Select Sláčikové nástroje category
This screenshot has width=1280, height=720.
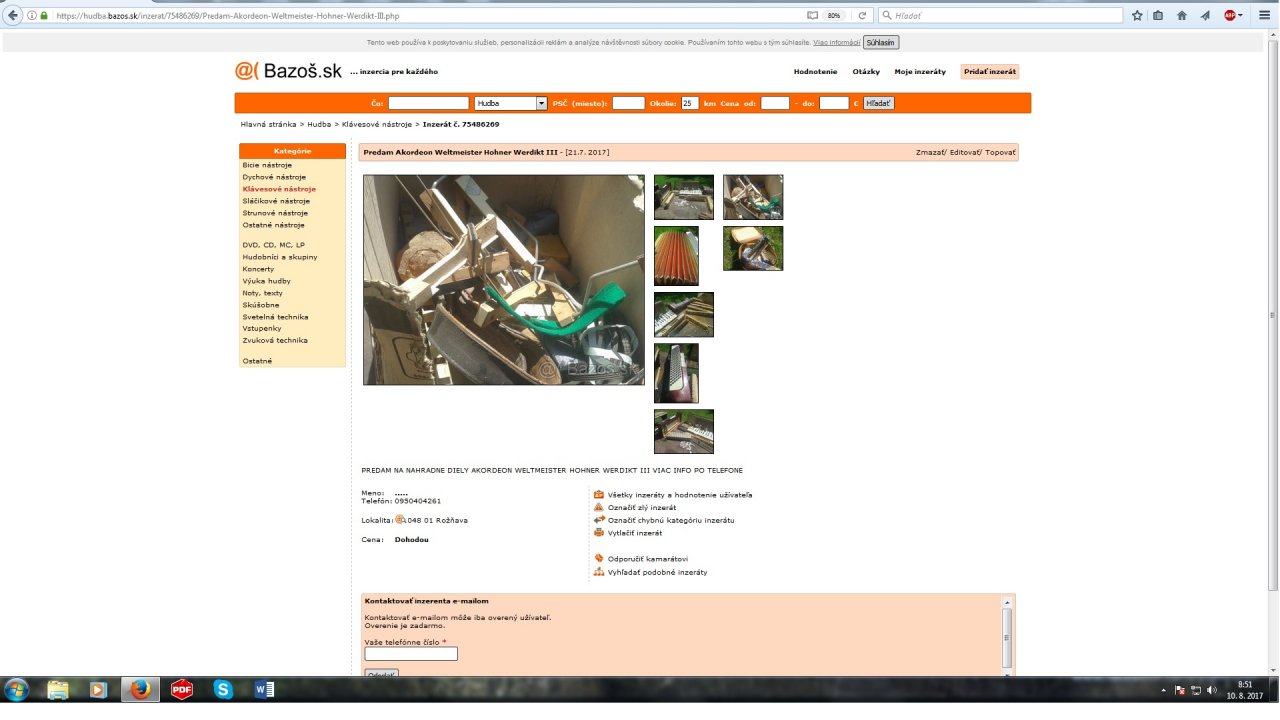tap(276, 201)
